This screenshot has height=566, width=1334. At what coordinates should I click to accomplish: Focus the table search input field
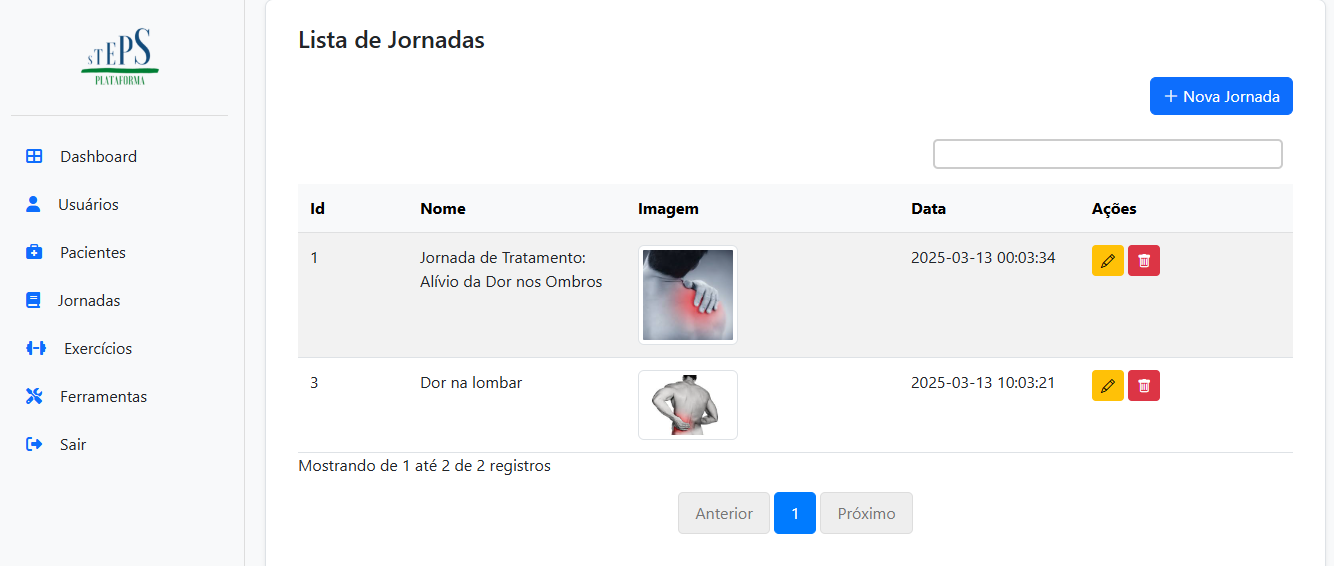(x=1107, y=154)
